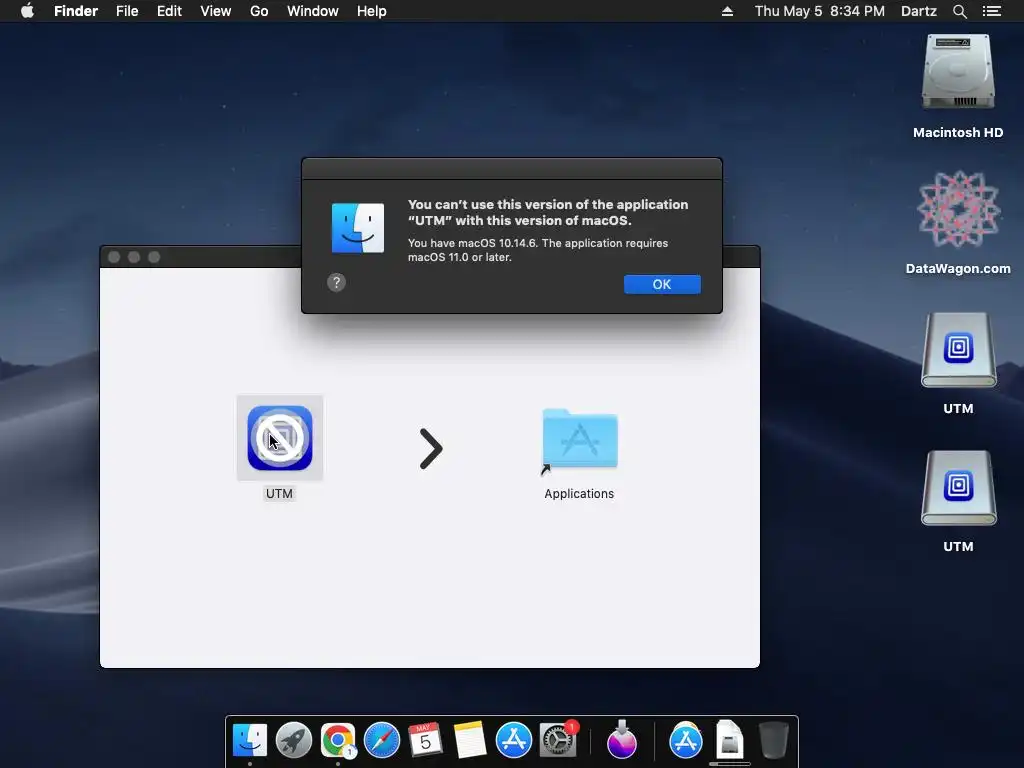Select the Macintosh HD desktop drive
Viewport: 1024px width, 768px height.
pos(958,72)
